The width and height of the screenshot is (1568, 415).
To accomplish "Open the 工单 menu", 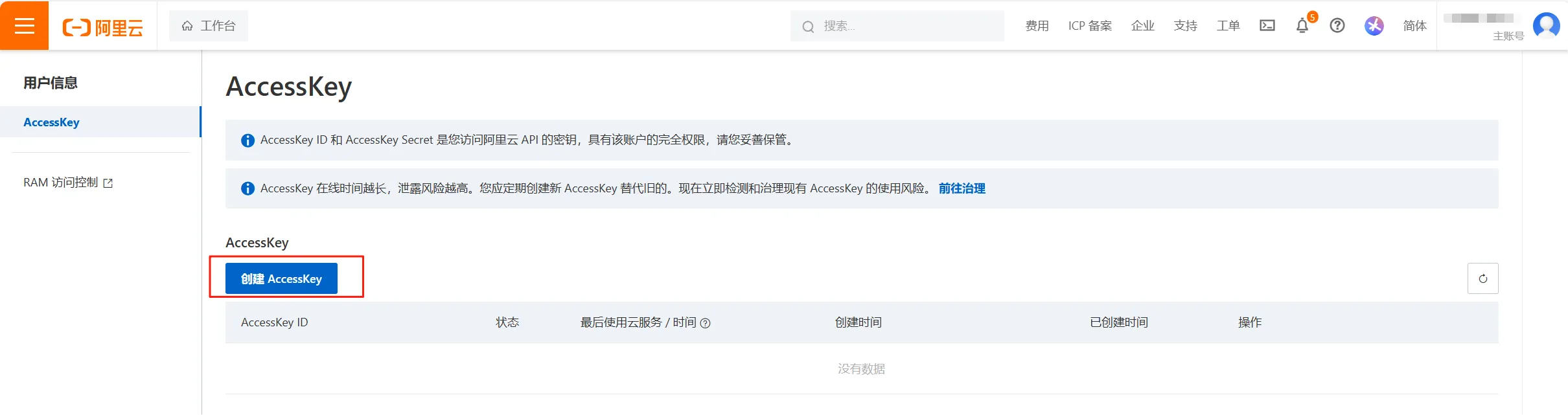I will [x=1228, y=26].
